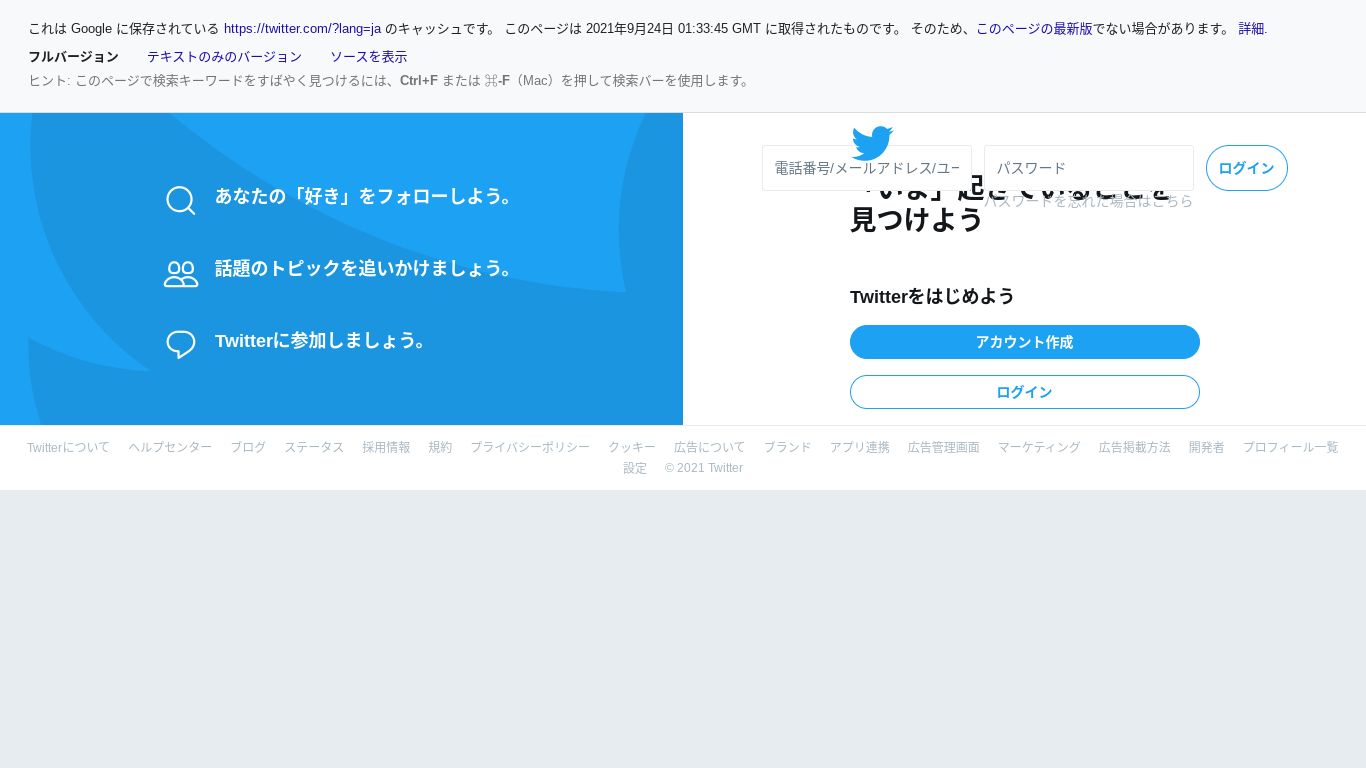Switch to テキストのみのバージョン
The image size is (1366, 768).
point(224,57)
